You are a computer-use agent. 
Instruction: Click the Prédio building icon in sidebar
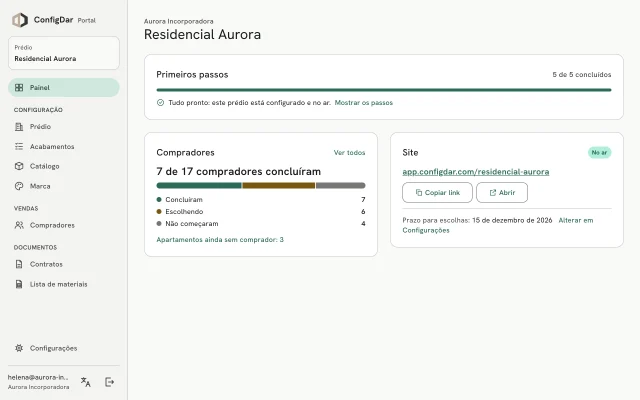[19, 127]
